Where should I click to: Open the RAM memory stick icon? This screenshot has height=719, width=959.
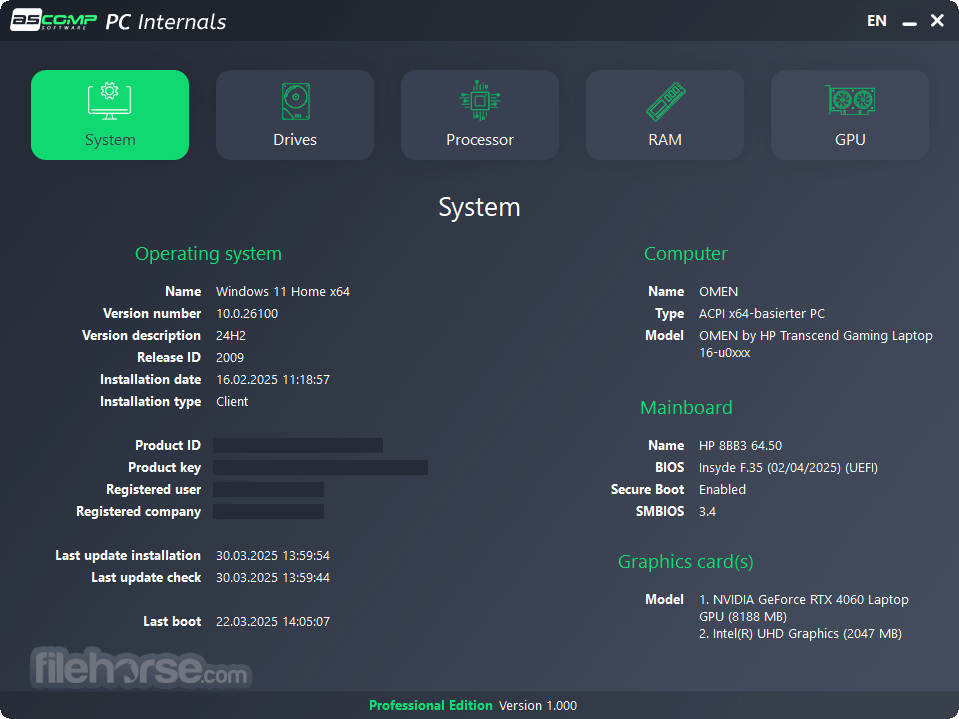665,101
